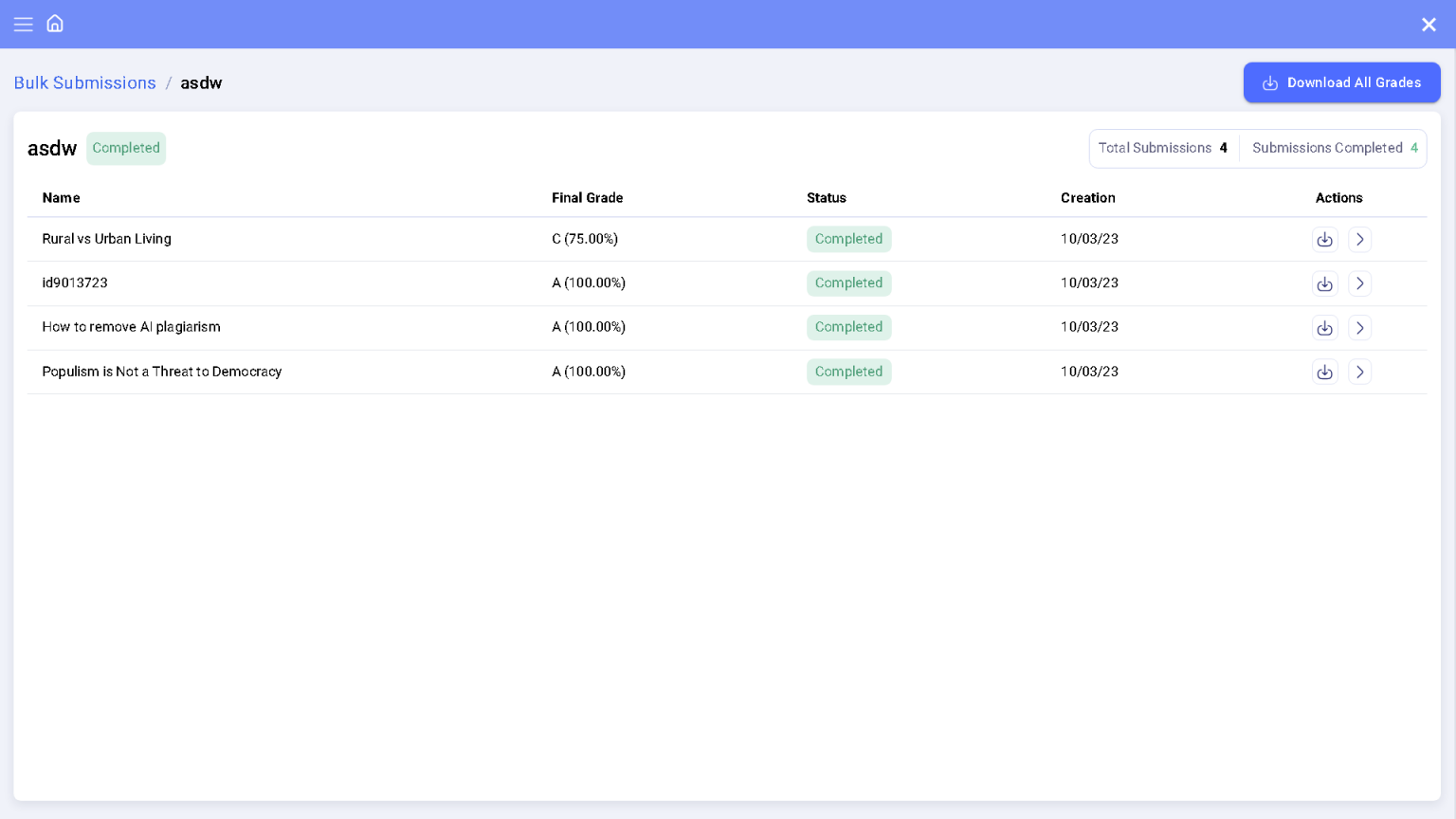Viewport: 1456px width, 819px height.
Task: Navigate back using Bulk Submissions breadcrumb
Action: click(84, 82)
